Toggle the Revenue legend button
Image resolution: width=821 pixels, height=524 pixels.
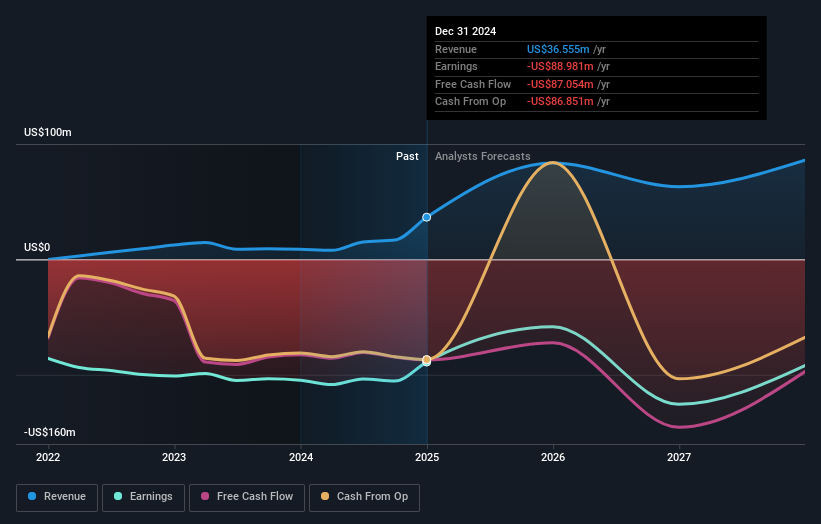[57, 497]
